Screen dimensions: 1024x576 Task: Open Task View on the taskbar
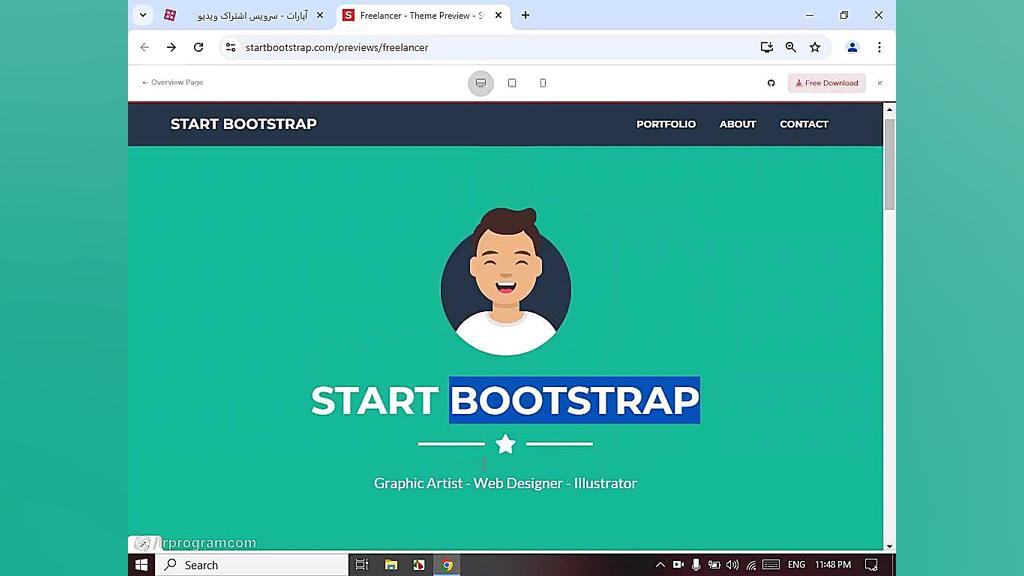[361, 565]
